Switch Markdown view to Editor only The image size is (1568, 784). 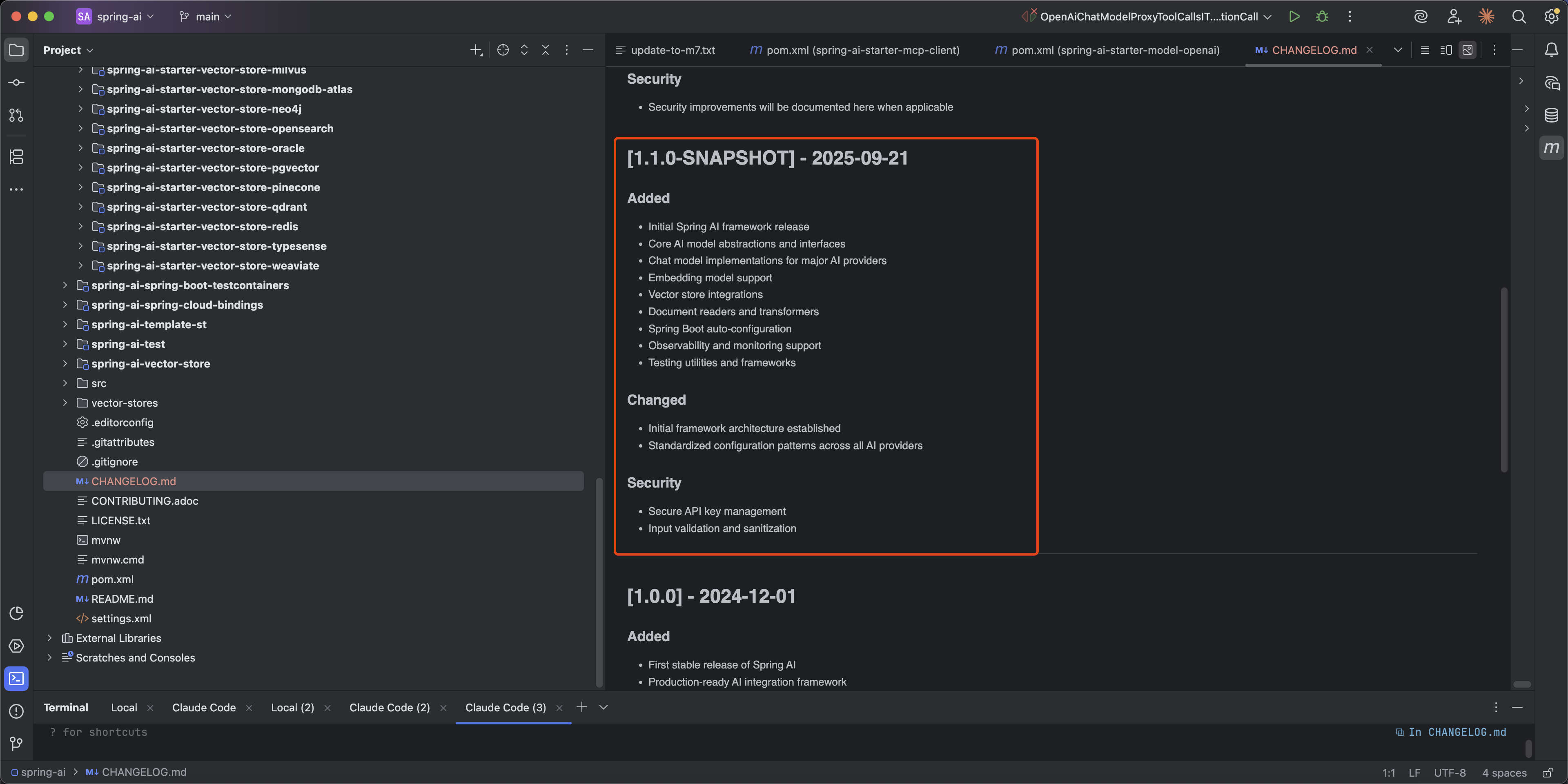coord(1424,50)
